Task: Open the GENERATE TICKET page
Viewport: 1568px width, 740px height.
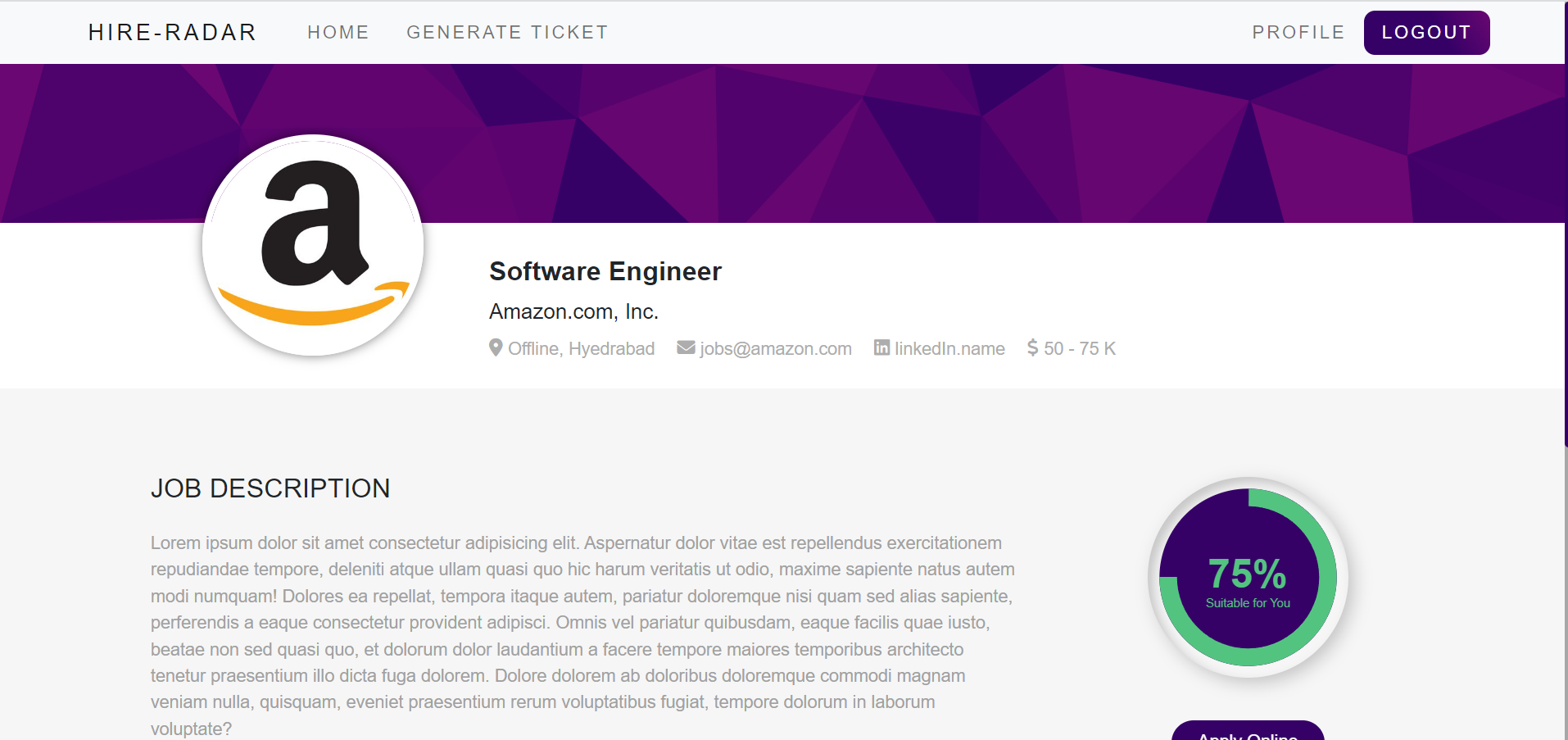Action: click(507, 33)
